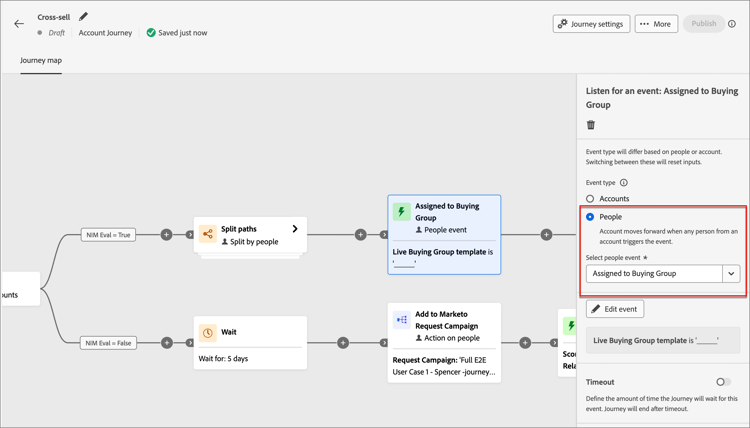Expand the Split paths chevron
The image size is (750, 428).
click(x=295, y=229)
